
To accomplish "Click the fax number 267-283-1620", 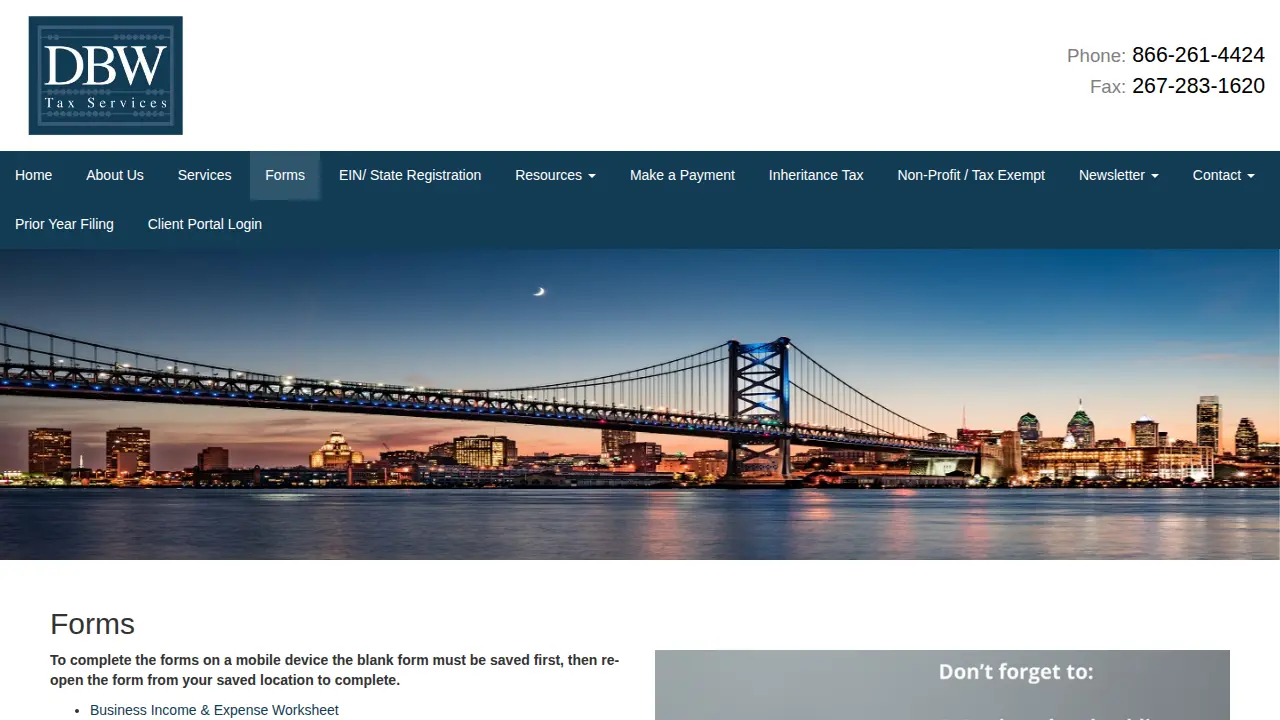I will (1198, 86).
